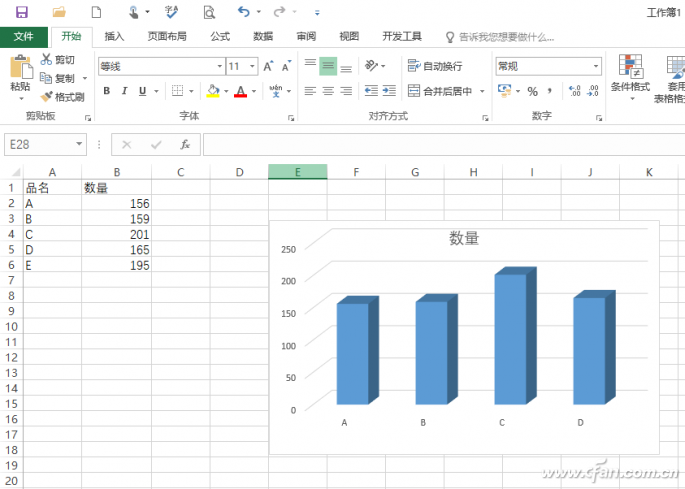Select cell B4 containing 201
Image resolution: width=685 pixels, height=489 pixels.
coord(117,234)
